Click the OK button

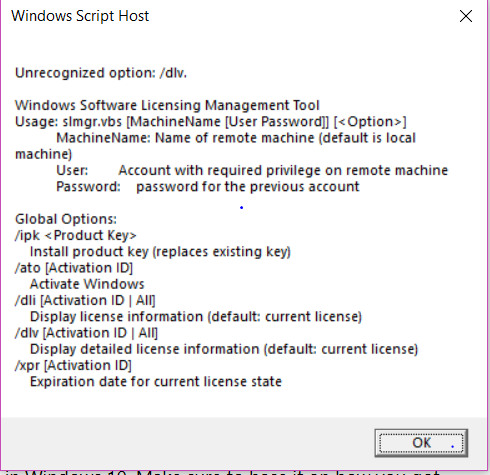[x=421, y=443]
